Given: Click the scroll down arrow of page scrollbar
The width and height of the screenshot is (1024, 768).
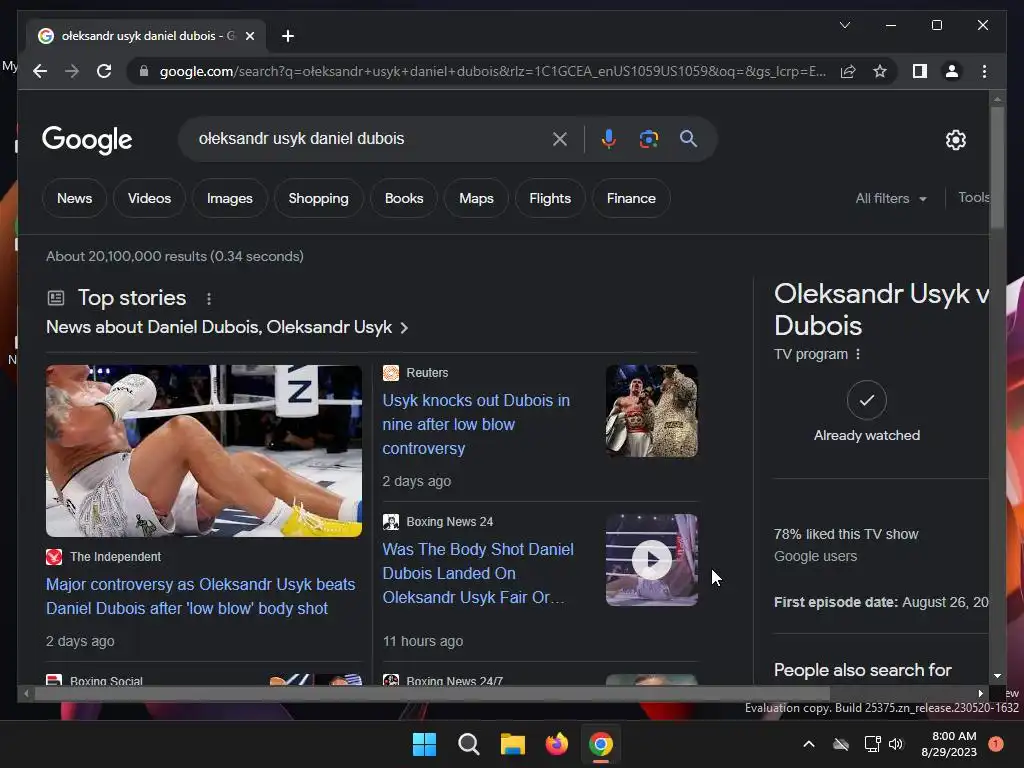Looking at the screenshot, I should point(997,676).
